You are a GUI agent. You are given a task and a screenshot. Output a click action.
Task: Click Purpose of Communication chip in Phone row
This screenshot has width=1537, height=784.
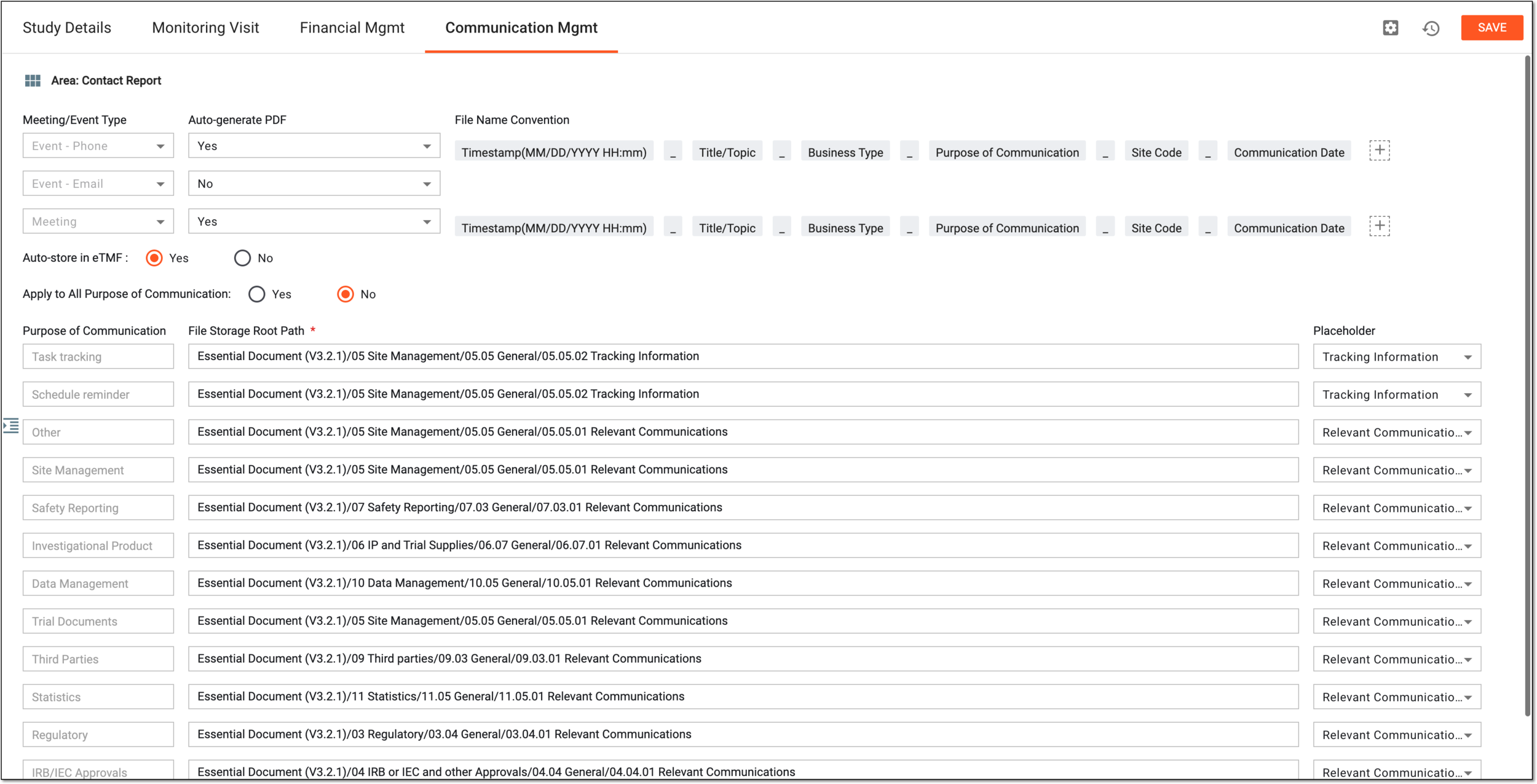[1007, 152]
